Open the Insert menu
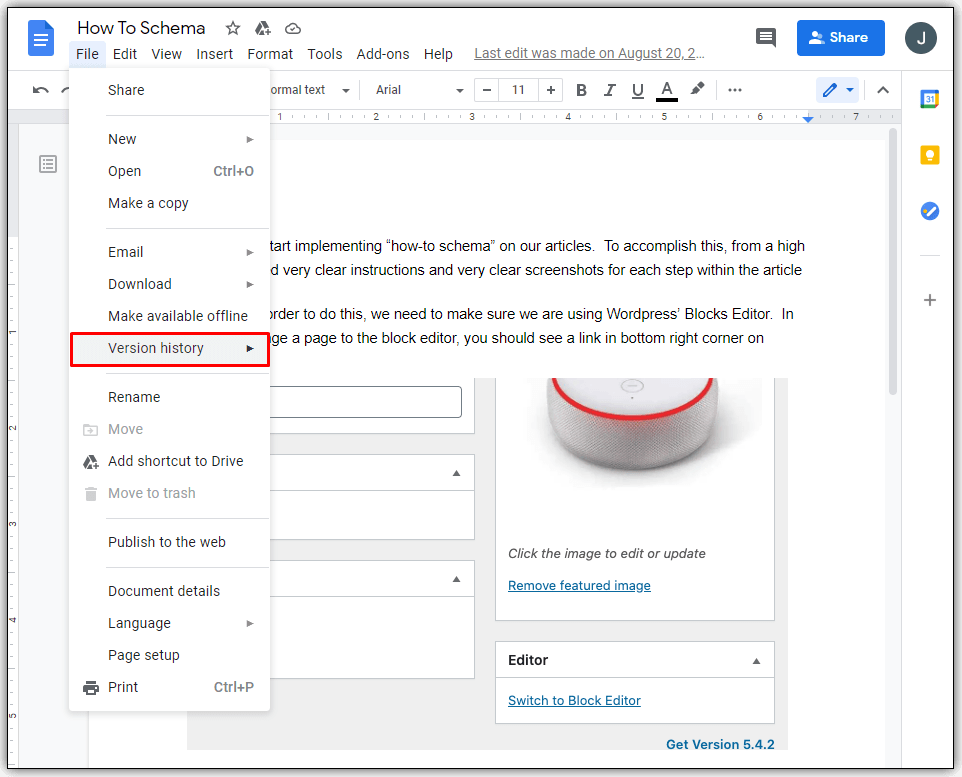 214,54
